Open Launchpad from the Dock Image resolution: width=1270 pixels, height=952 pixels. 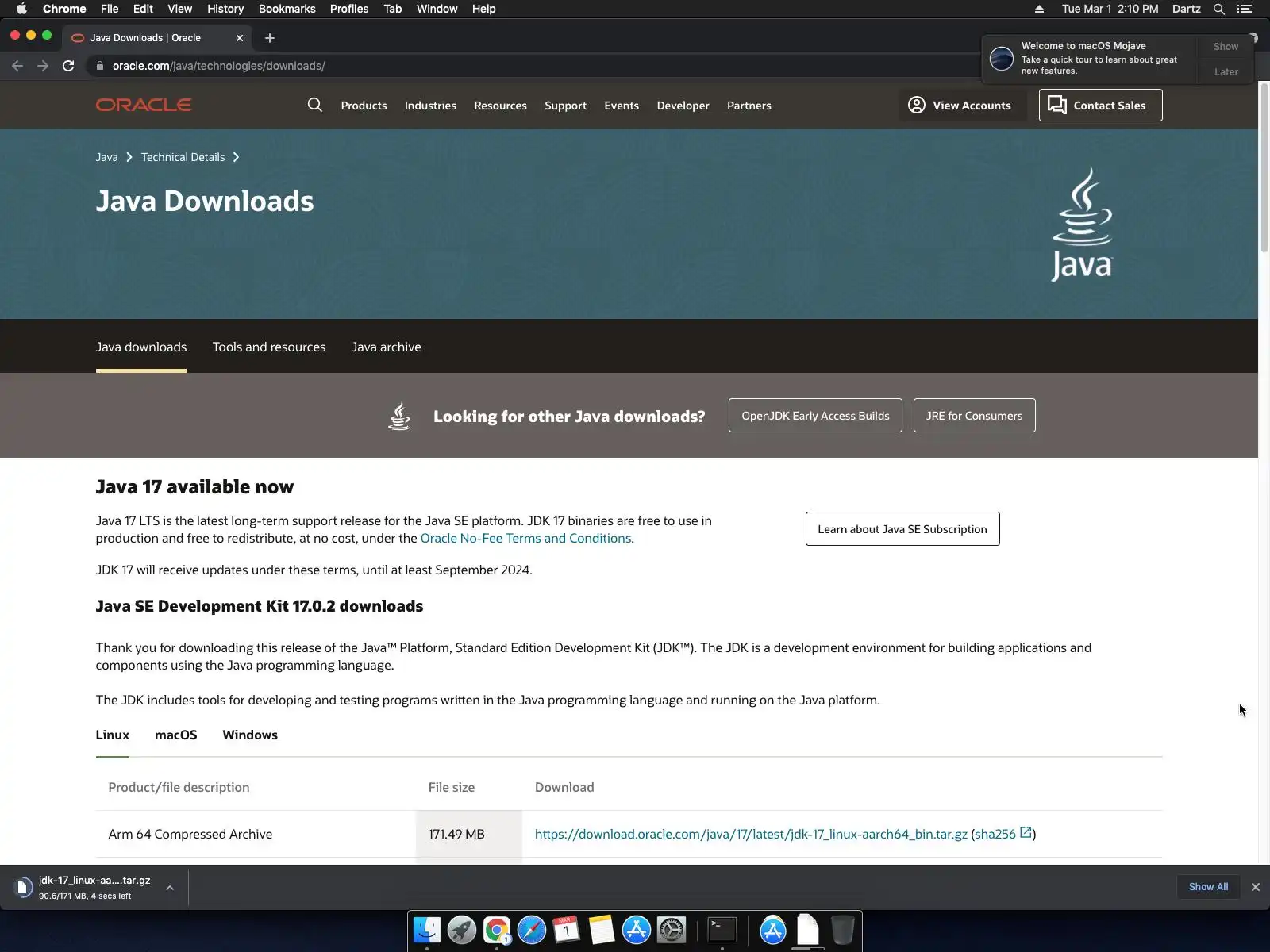[x=462, y=929]
